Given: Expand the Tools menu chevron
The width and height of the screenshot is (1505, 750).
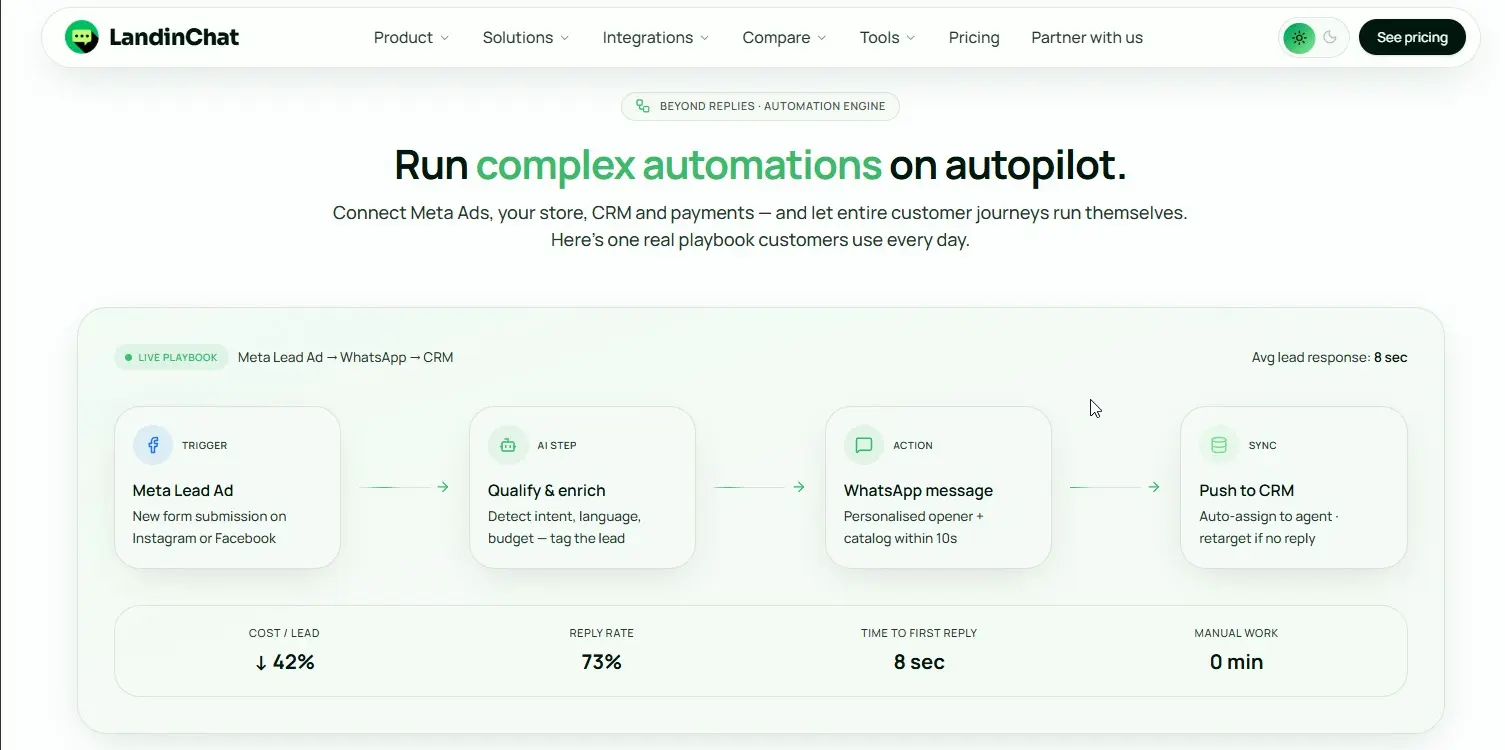Looking at the screenshot, I should coord(911,38).
